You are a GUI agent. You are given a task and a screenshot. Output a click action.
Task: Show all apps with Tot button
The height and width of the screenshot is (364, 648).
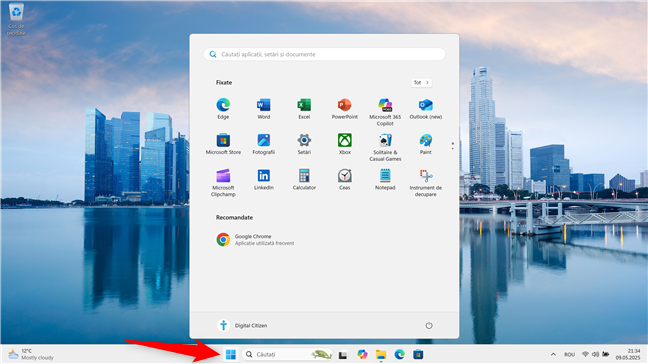421,83
